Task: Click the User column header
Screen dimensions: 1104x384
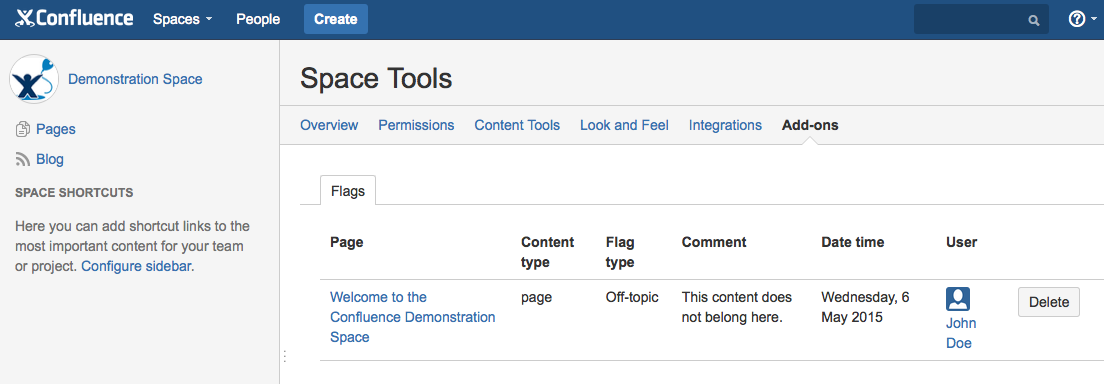Action: point(962,242)
